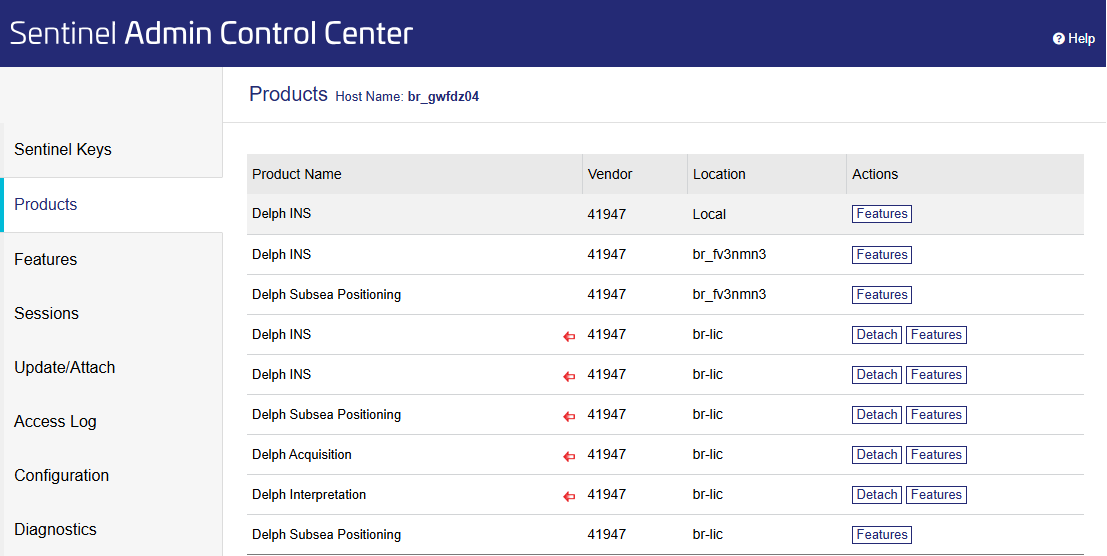Open Features for Delph Acquisition

coord(936,455)
